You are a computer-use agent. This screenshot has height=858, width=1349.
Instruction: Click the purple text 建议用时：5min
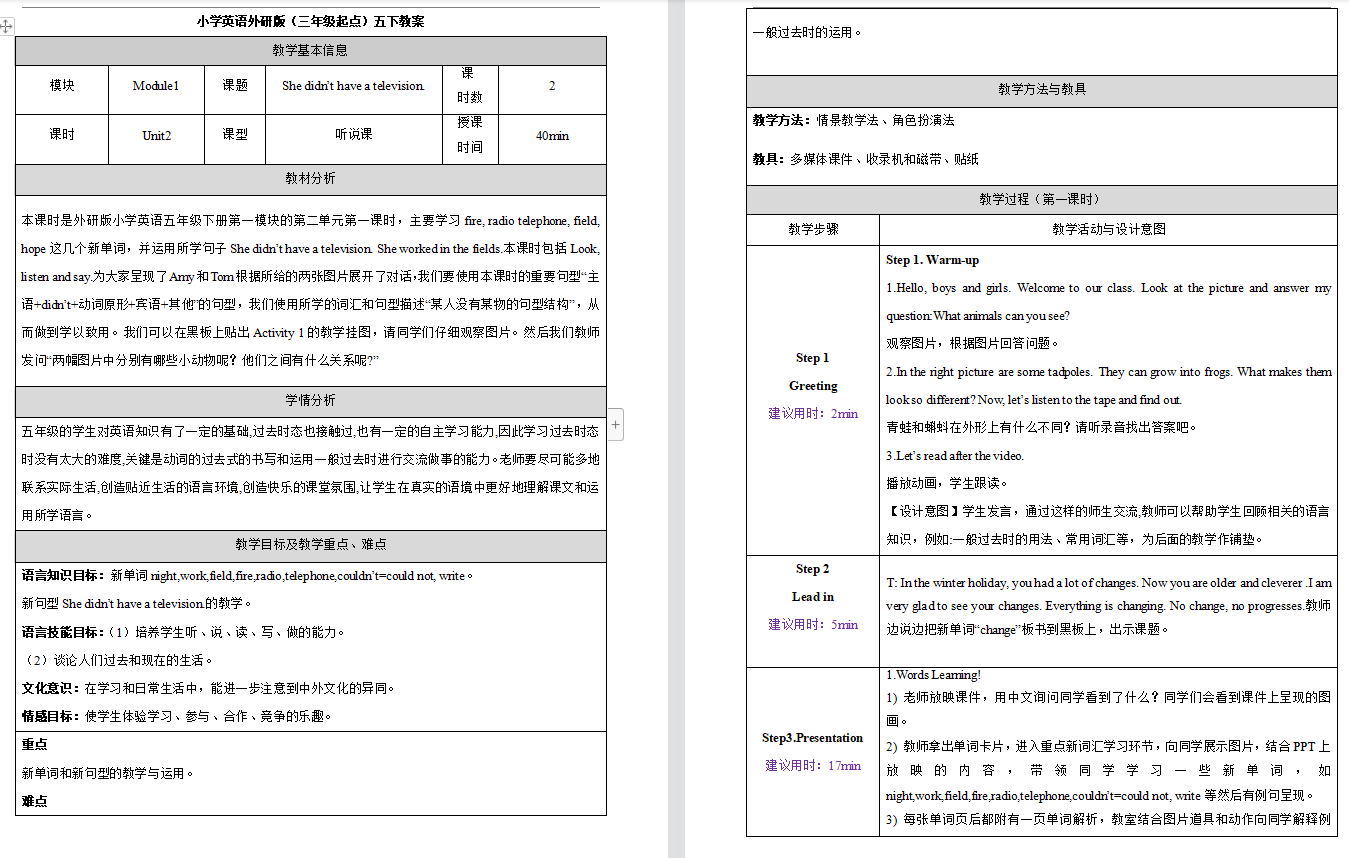(x=812, y=625)
